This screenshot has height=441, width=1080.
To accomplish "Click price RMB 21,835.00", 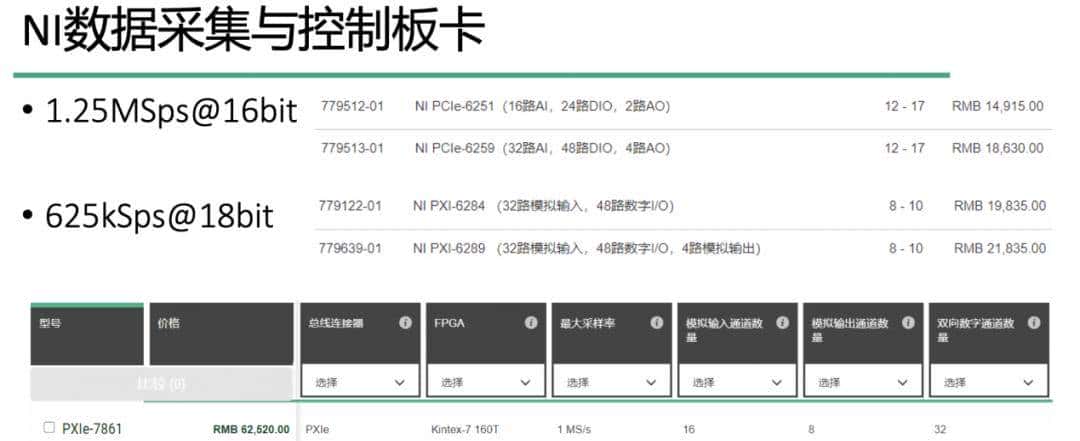I will pyautogui.click(x=999, y=248).
